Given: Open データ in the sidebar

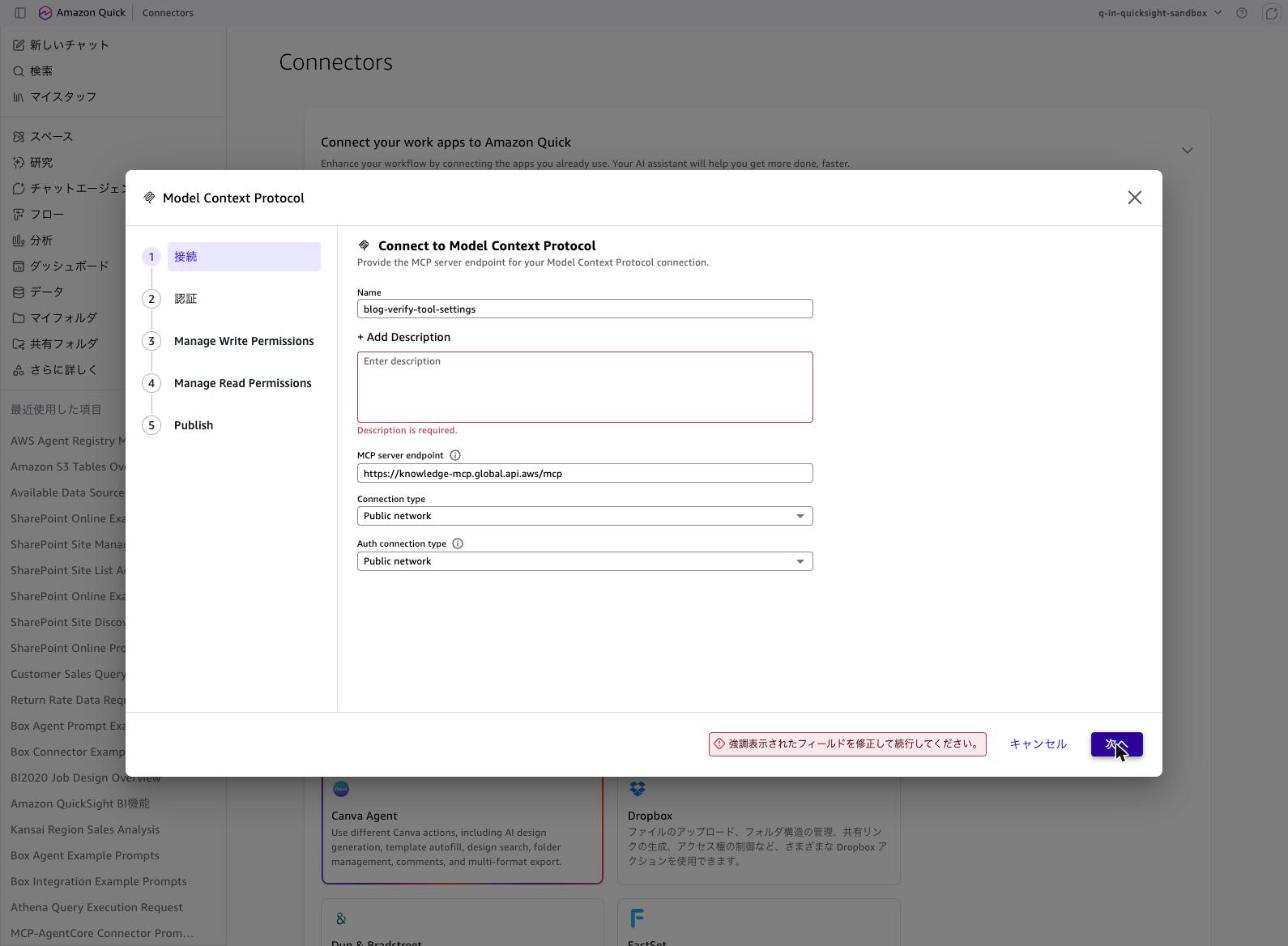Looking at the screenshot, I should [38, 293].
